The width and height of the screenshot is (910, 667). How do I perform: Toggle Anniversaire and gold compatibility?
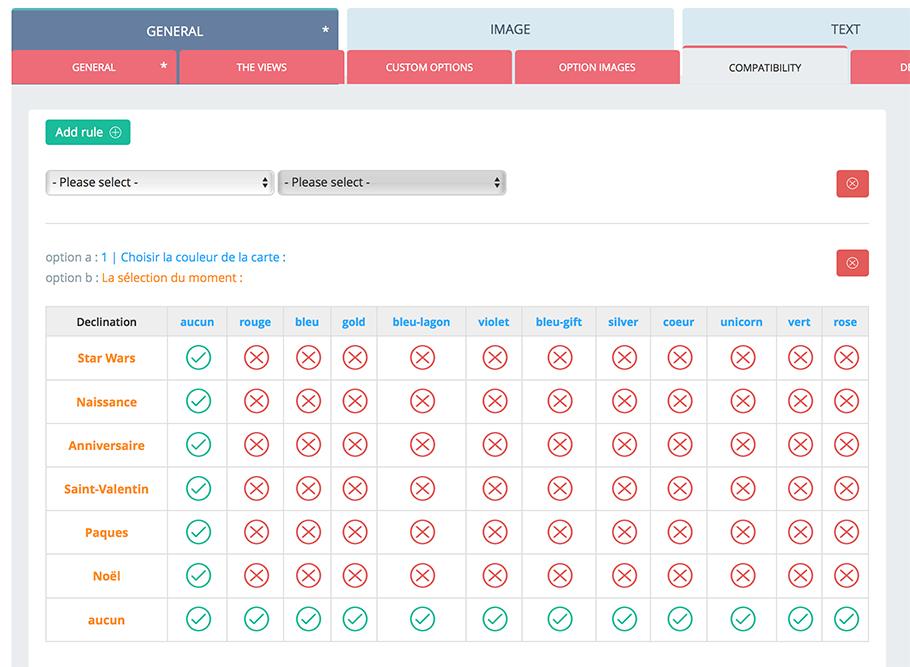[x=355, y=445]
